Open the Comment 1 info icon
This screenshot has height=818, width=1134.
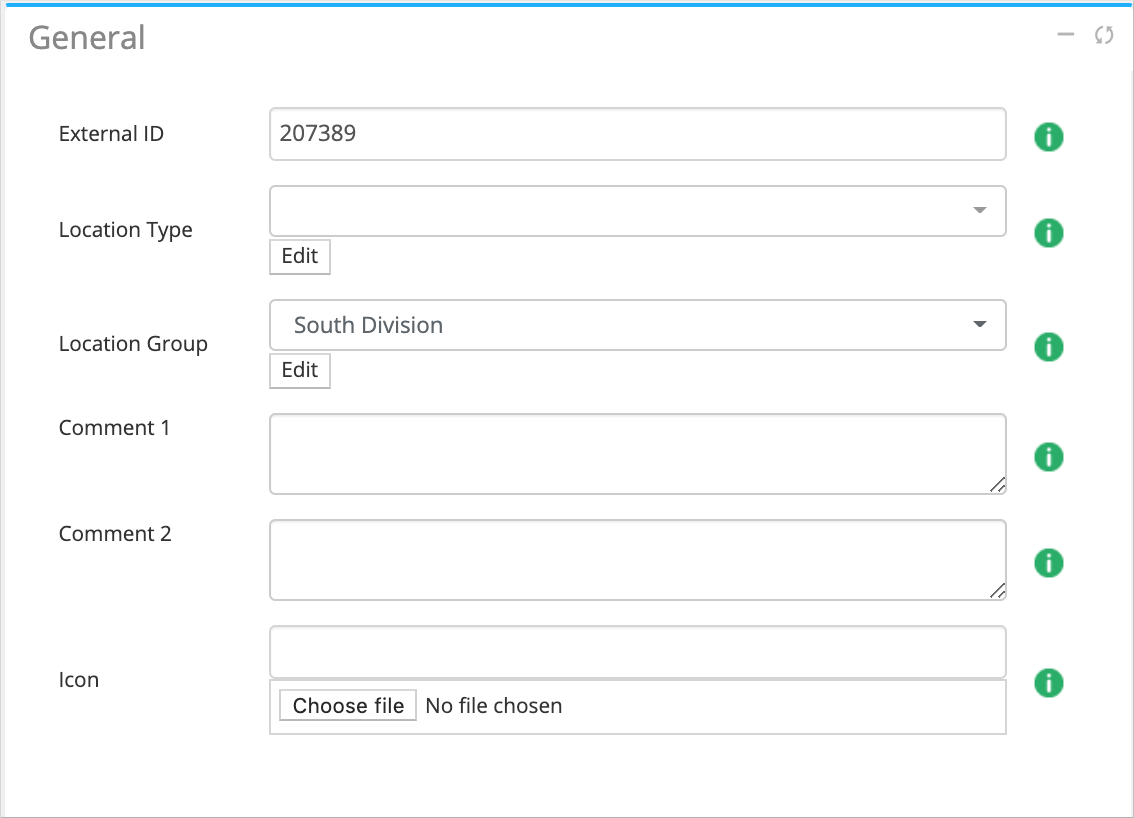pos(1048,457)
